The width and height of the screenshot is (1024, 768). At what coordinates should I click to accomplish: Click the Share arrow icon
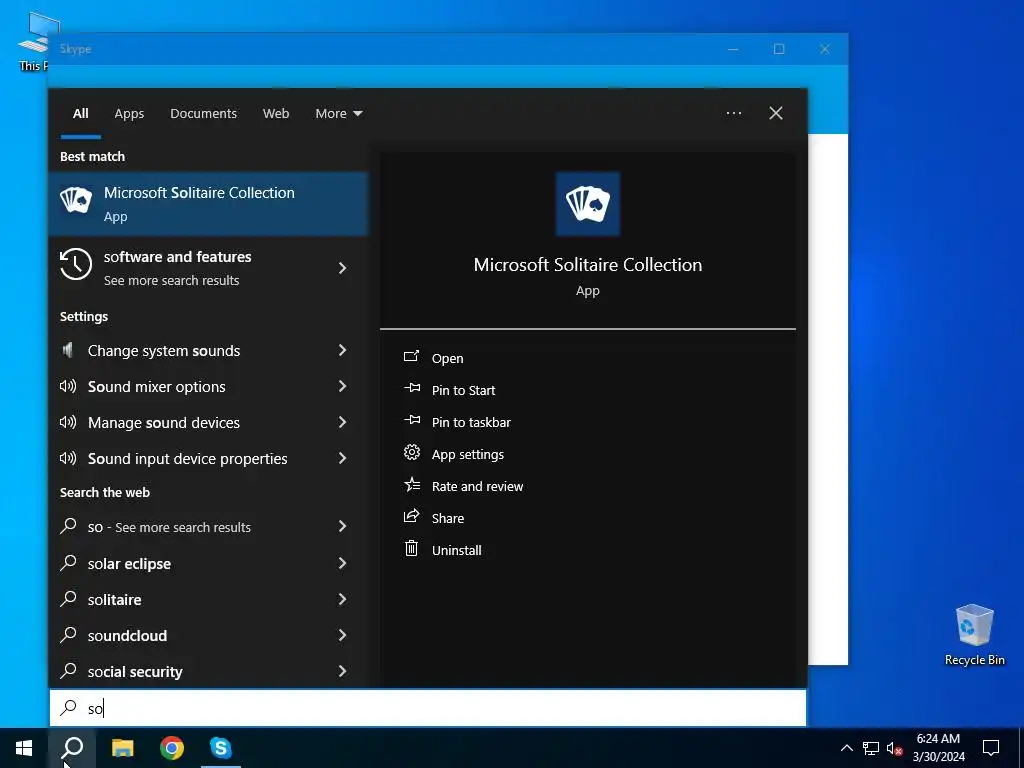tap(411, 516)
